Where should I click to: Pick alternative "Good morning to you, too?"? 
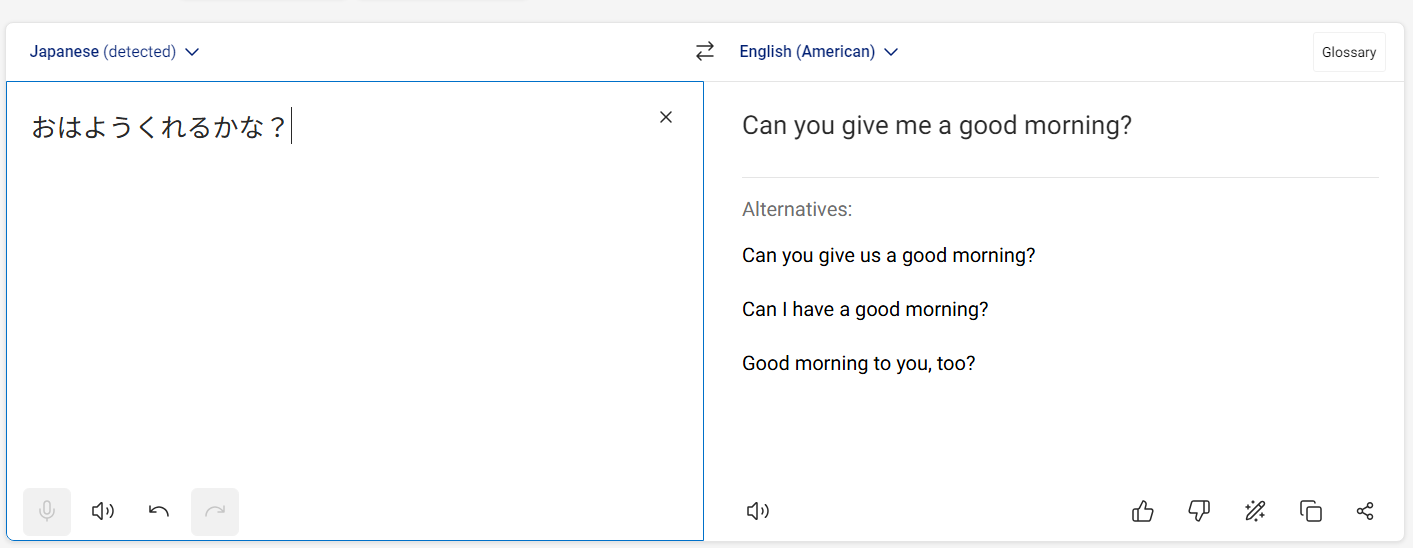click(x=858, y=363)
